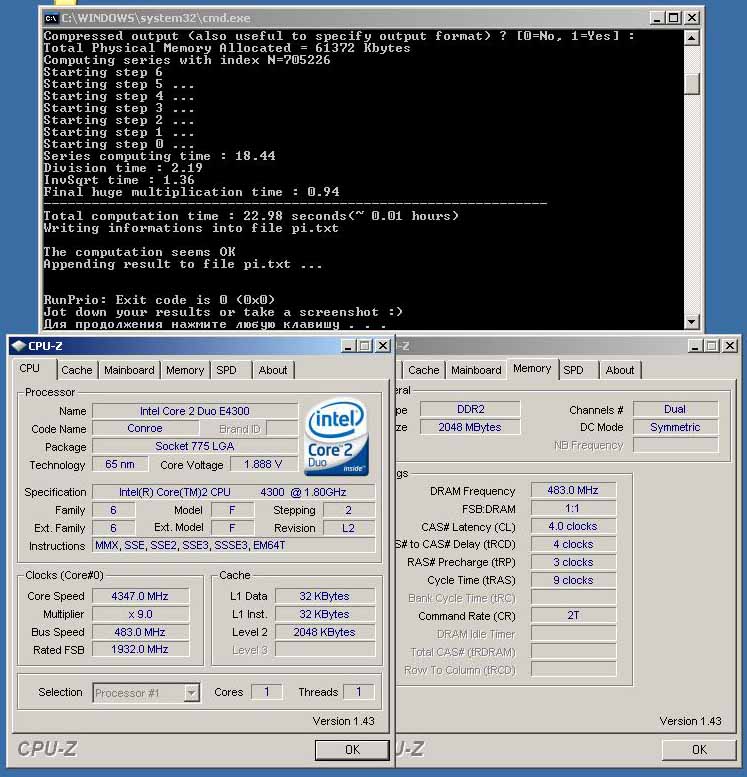
Task: Close the left CPU-Z window
Action: tap(383, 346)
